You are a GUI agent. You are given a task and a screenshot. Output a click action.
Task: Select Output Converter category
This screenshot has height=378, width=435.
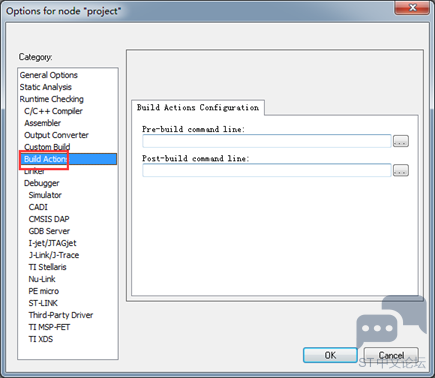tap(56, 135)
